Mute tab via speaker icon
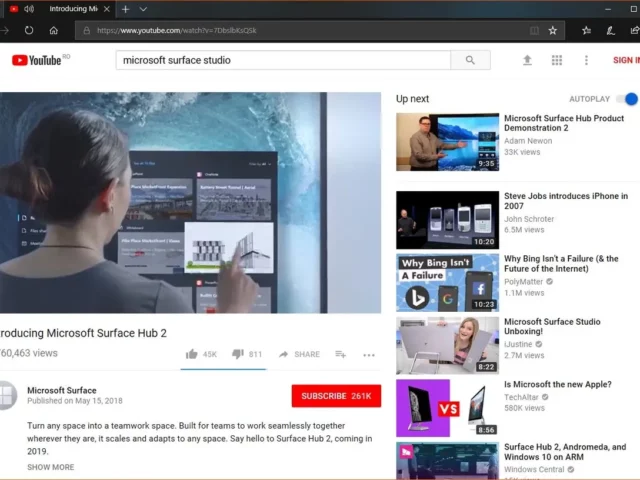Image resolution: width=640 pixels, height=480 pixels. tap(29, 9)
